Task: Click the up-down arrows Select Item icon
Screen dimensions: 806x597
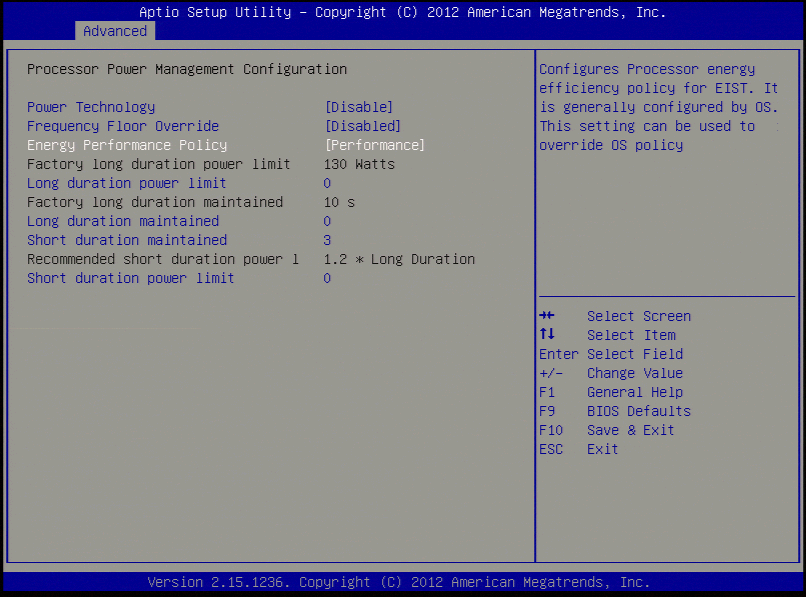Action: point(546,335)
